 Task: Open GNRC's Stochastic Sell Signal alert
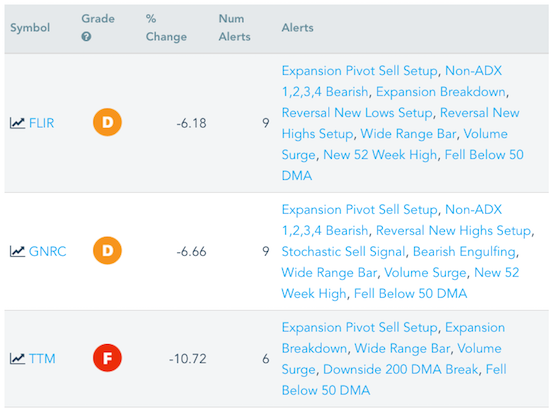pos(343,251)
